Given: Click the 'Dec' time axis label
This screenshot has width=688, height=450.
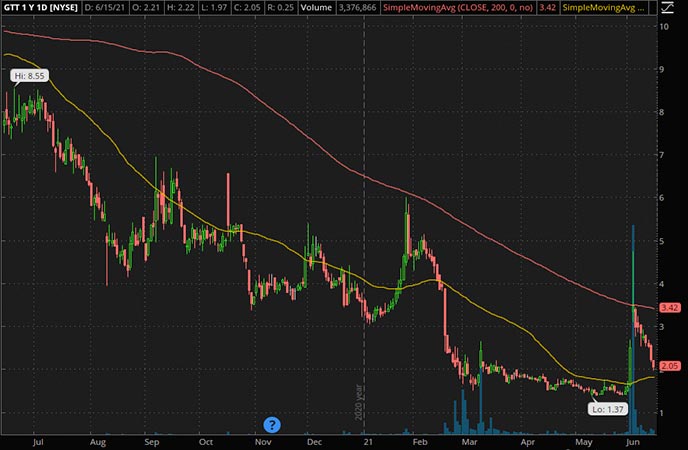Looking at the screenshot, I should tap(314, 442).
